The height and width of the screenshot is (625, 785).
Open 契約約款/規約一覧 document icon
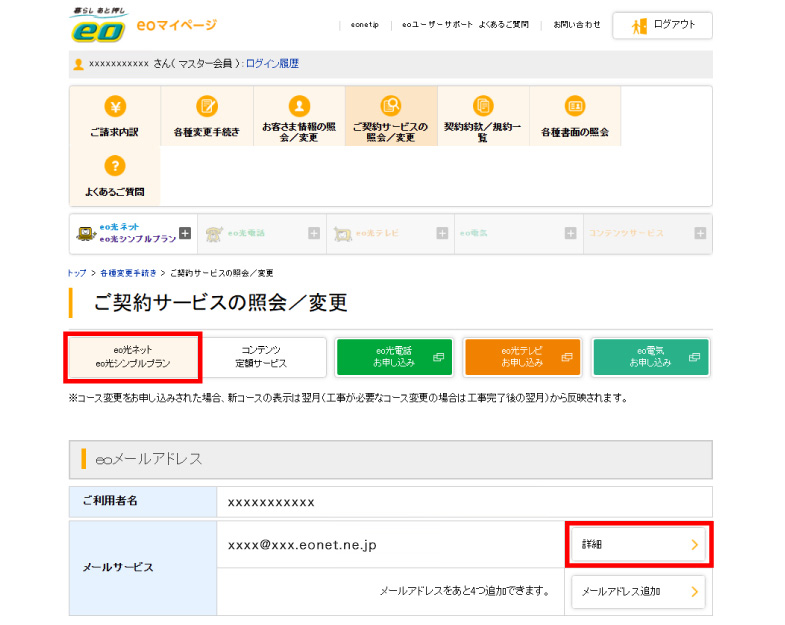click(483, 106)
